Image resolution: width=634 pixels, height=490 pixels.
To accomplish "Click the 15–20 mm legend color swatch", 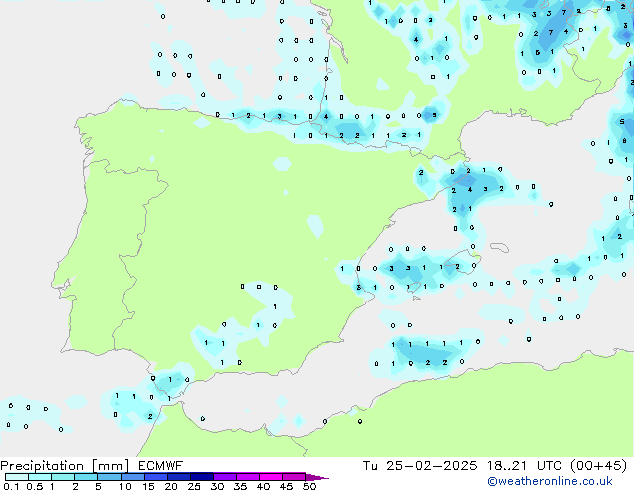I will click(x=155, y=477).
